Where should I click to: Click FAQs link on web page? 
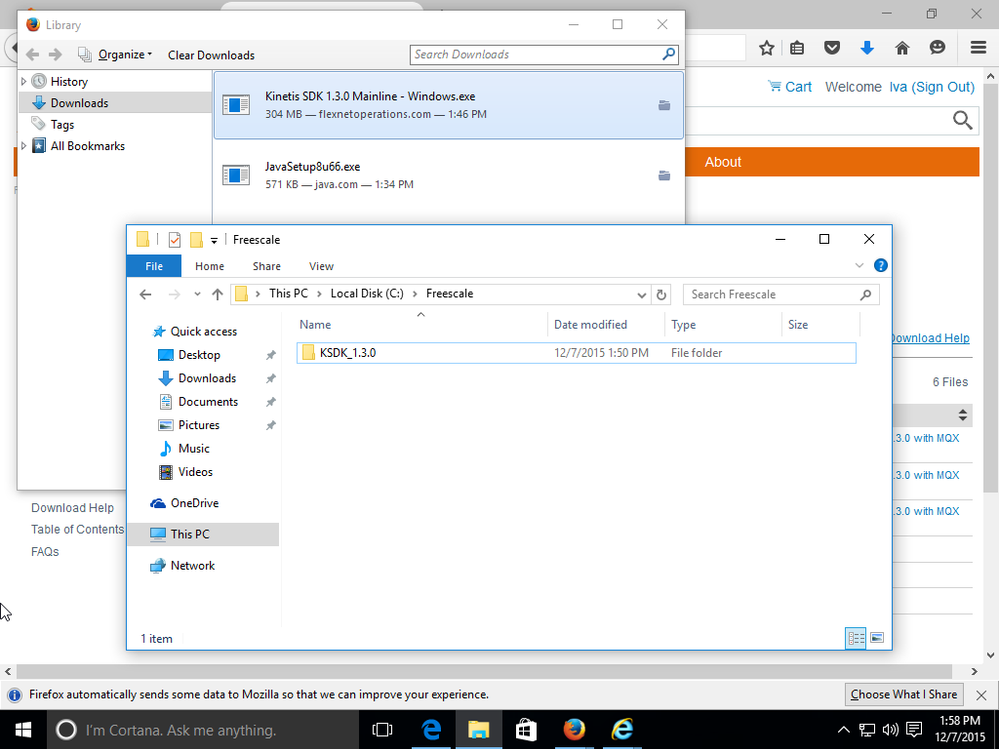tap(45, 552)
